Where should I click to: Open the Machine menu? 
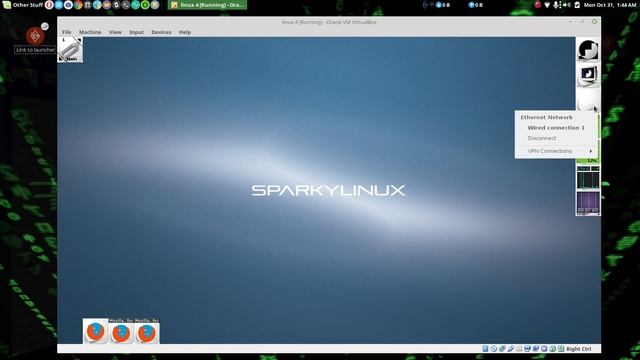pyautogui.click(x=90, y=32)
